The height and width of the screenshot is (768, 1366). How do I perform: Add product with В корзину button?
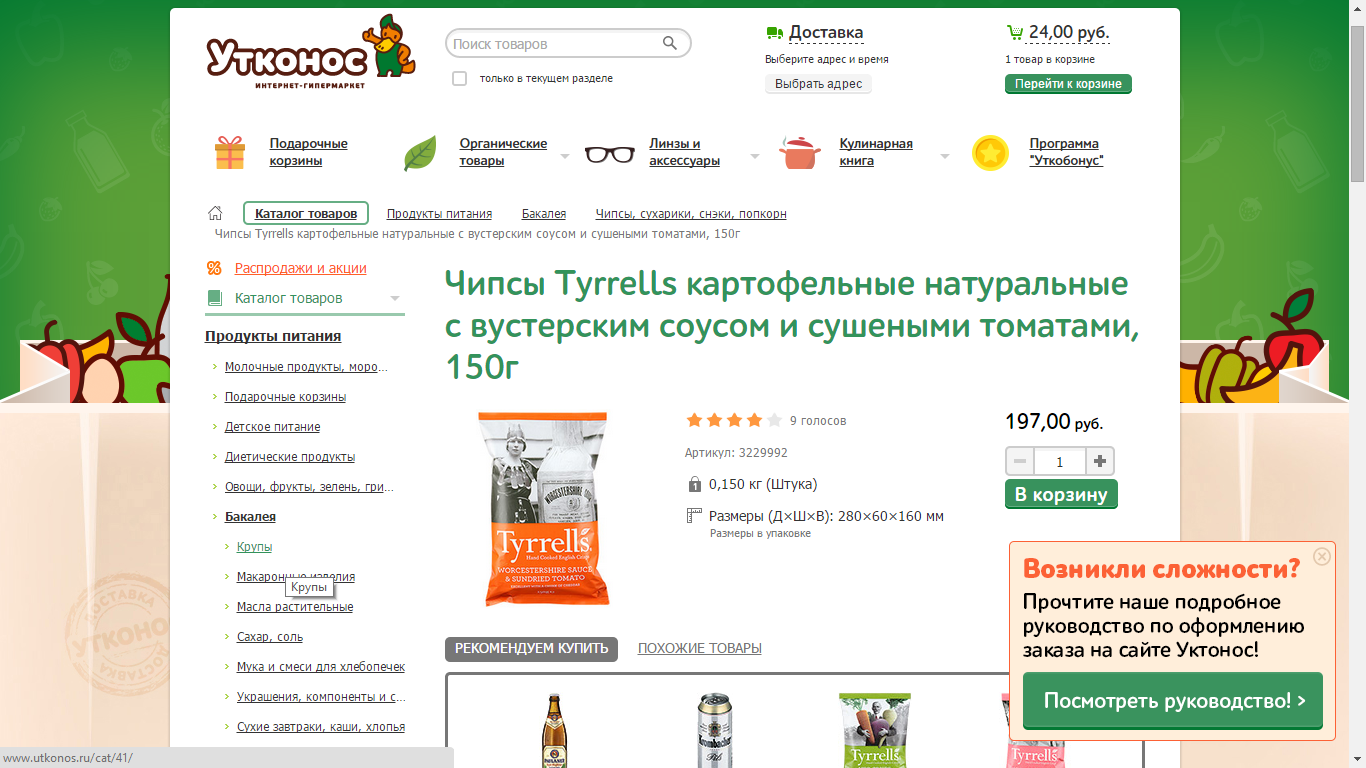[1061, 494]
